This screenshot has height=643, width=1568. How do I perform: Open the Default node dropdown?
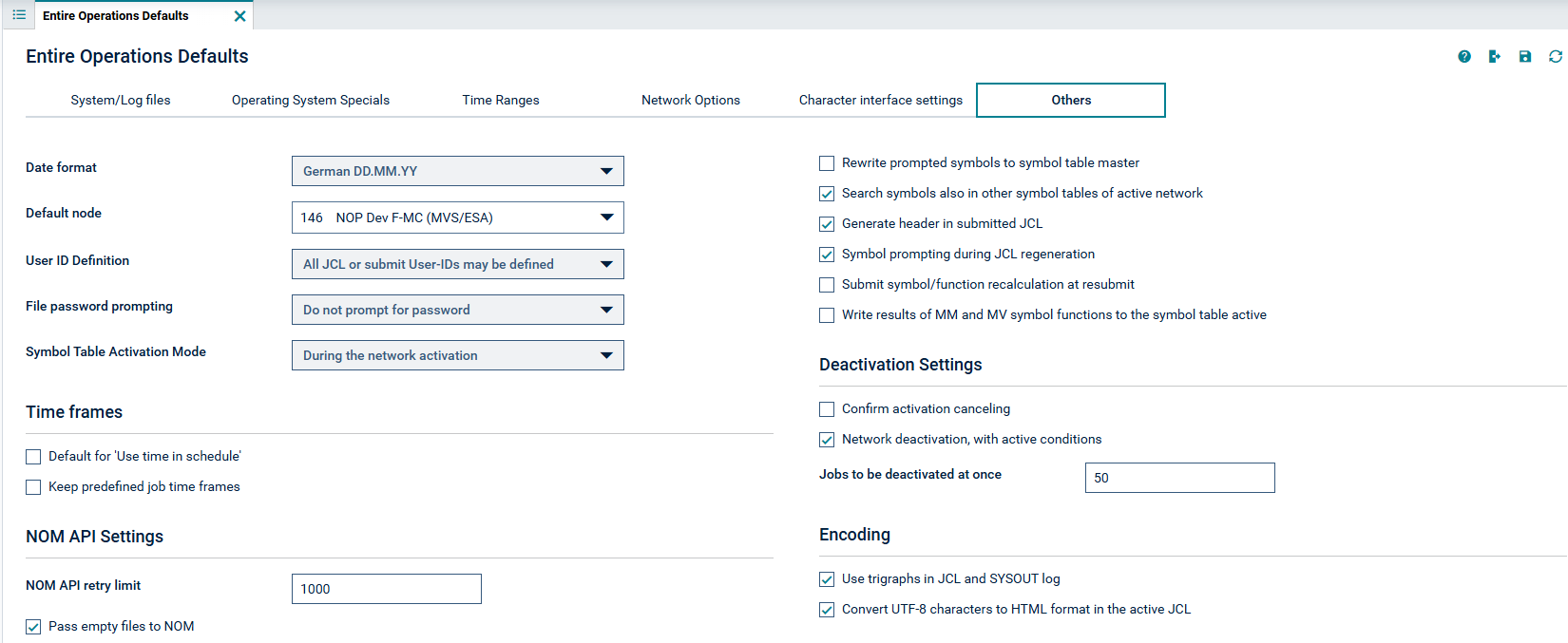click(458, 217)
